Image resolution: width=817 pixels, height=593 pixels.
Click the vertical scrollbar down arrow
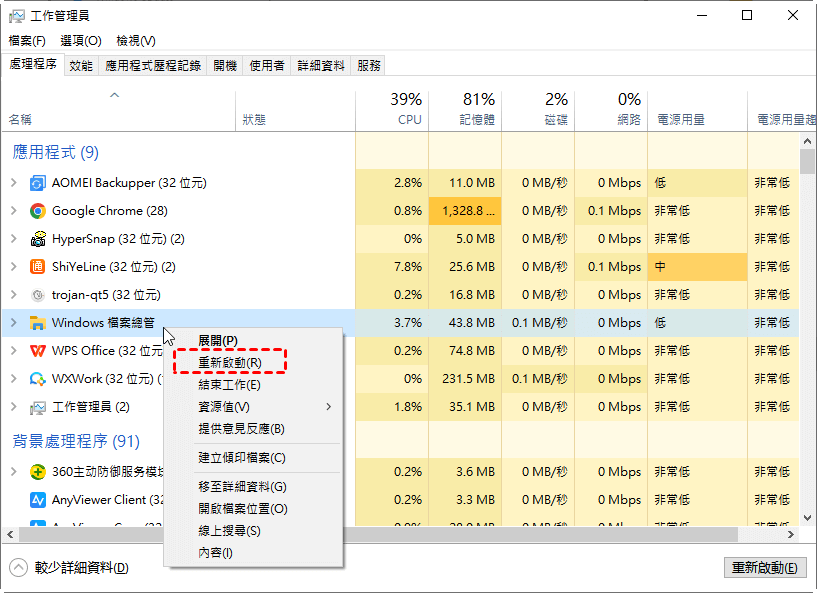(x=808, y=517)
